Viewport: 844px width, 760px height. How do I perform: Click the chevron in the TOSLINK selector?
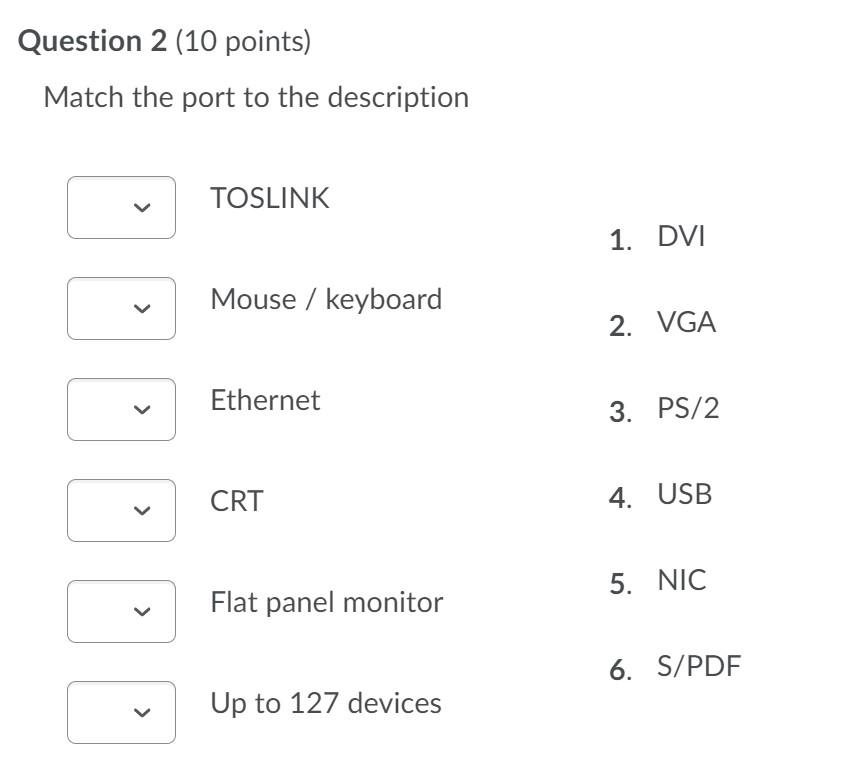[x=141, y=208]
